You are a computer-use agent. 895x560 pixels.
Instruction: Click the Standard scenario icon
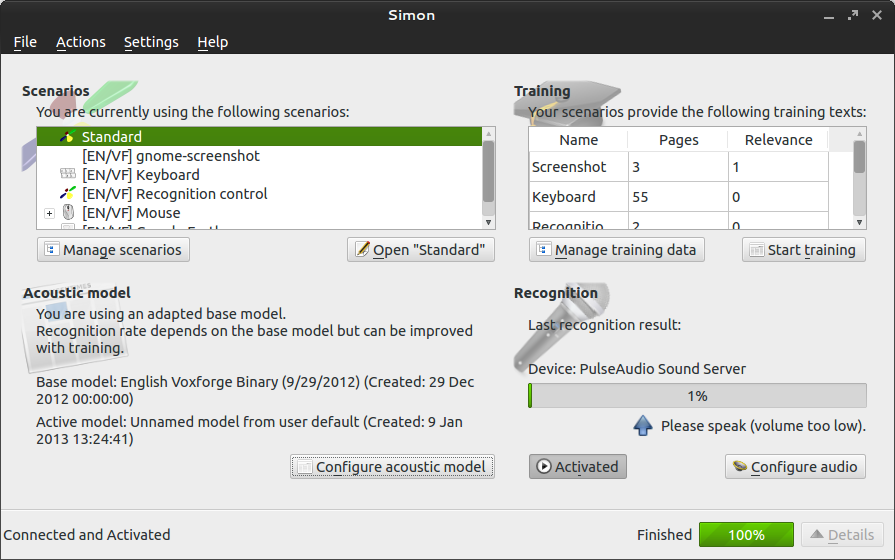coord(67,137)
